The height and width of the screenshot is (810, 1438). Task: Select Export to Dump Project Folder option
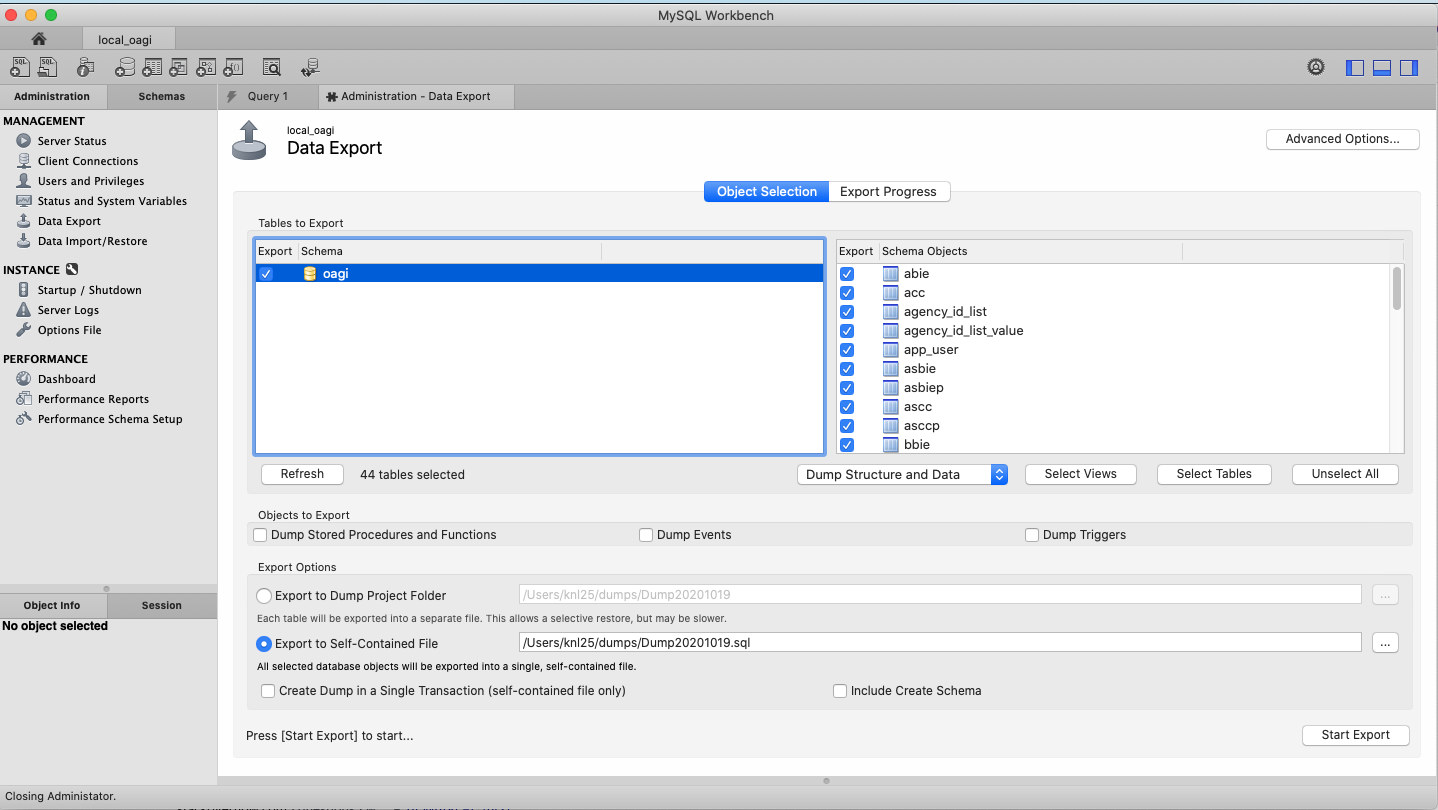[x=264, y=596]
